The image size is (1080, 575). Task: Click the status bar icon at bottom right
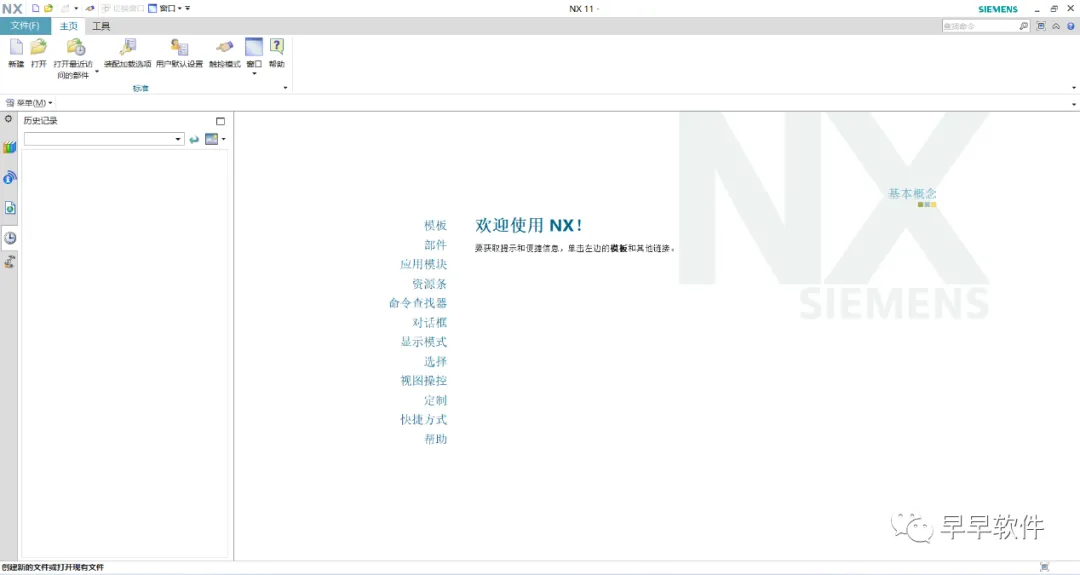click(1044, 567)
